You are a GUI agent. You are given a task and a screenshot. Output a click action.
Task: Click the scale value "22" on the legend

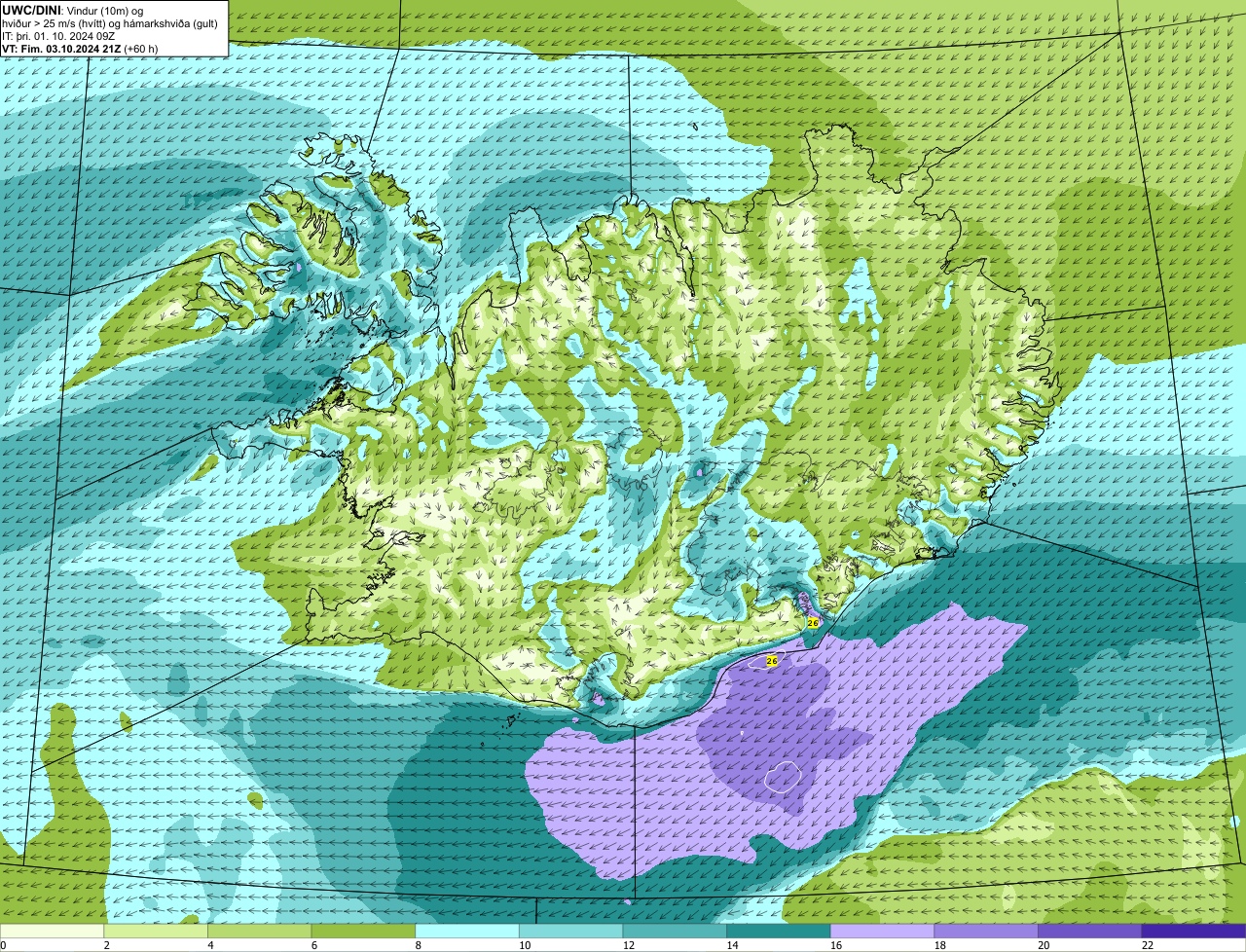[x=1147, y=945]
